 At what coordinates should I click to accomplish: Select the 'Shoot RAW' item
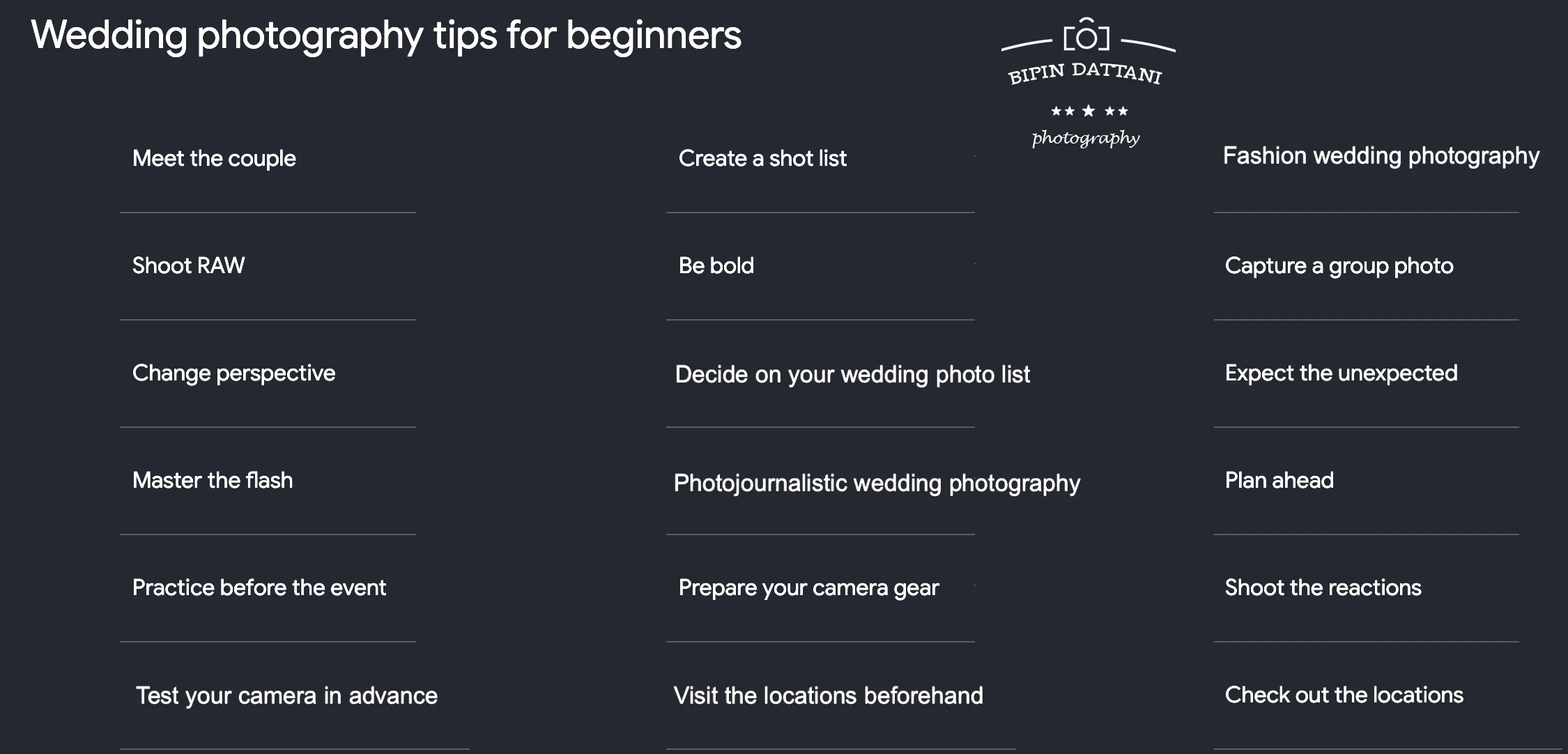tap(188, 266)
